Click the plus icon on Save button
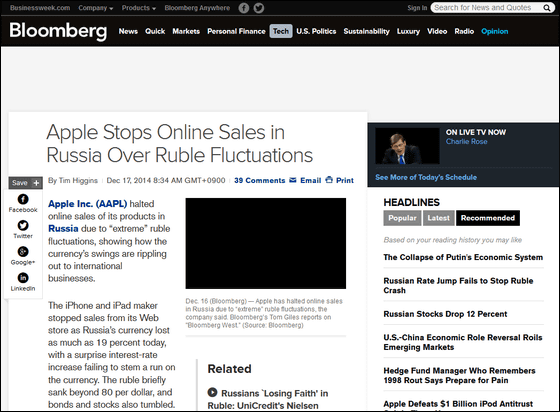 (x=36, y=183)
